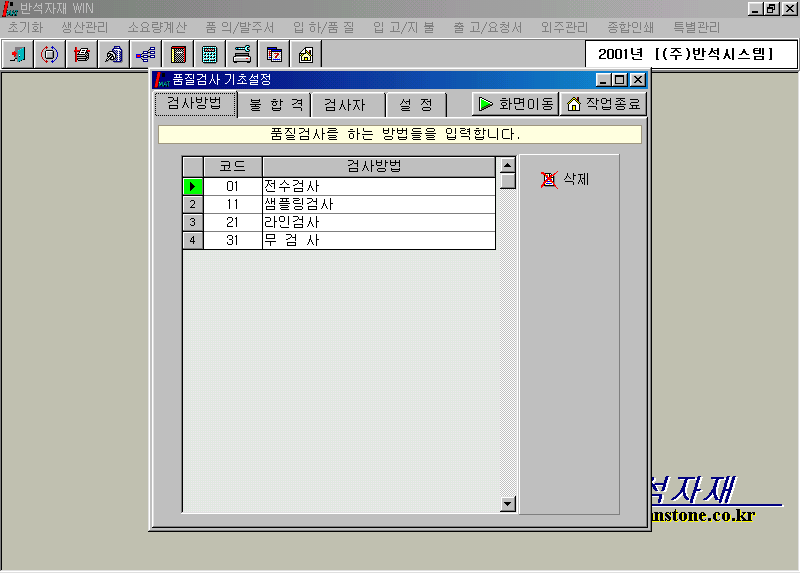Click the grid scrollbar down arrow
Screen dimensions: 800x573
click(x=508, y=504)
